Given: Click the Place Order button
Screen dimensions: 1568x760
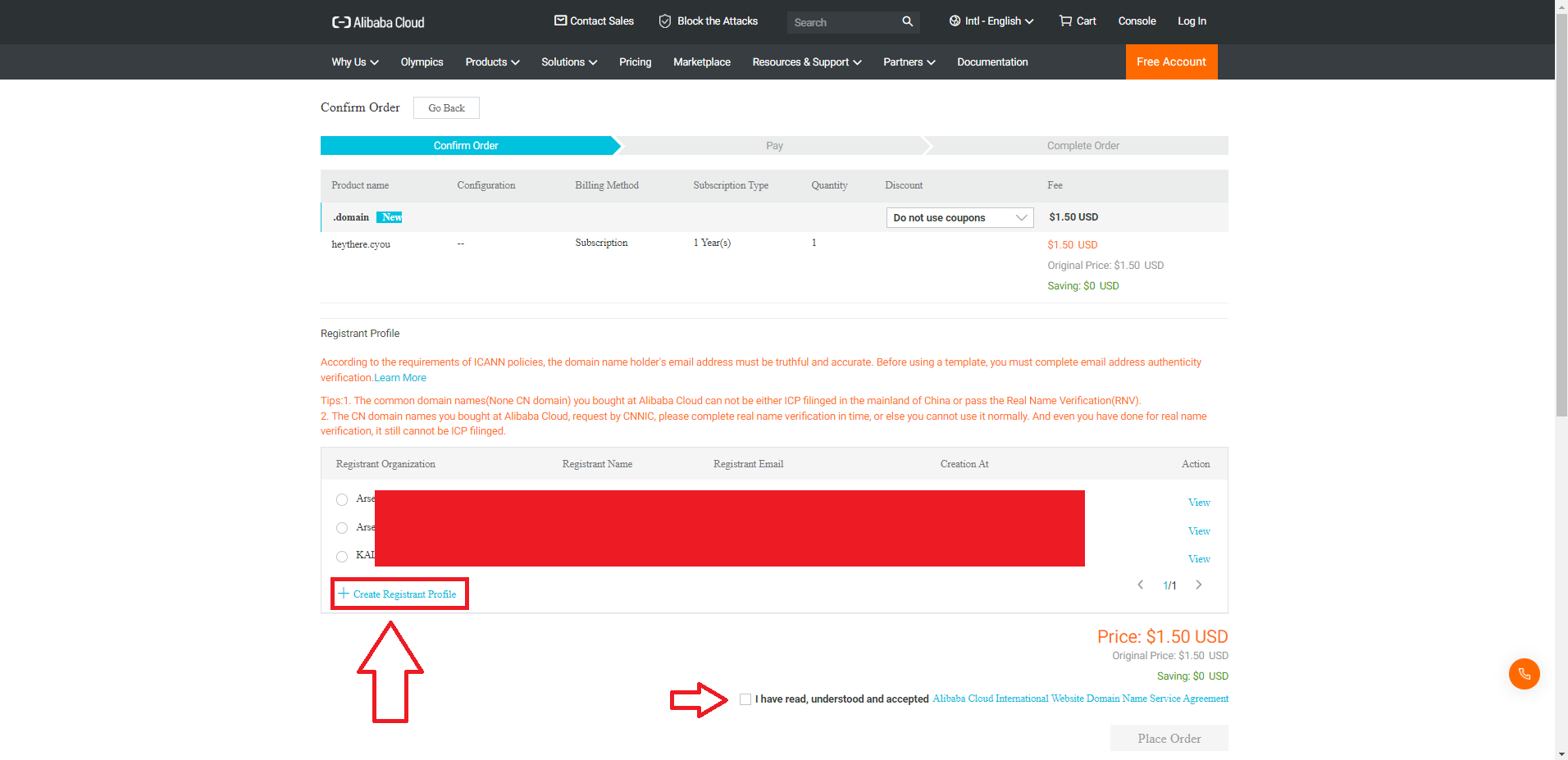Looking at the screenshot, I should tap(1169, 738).
